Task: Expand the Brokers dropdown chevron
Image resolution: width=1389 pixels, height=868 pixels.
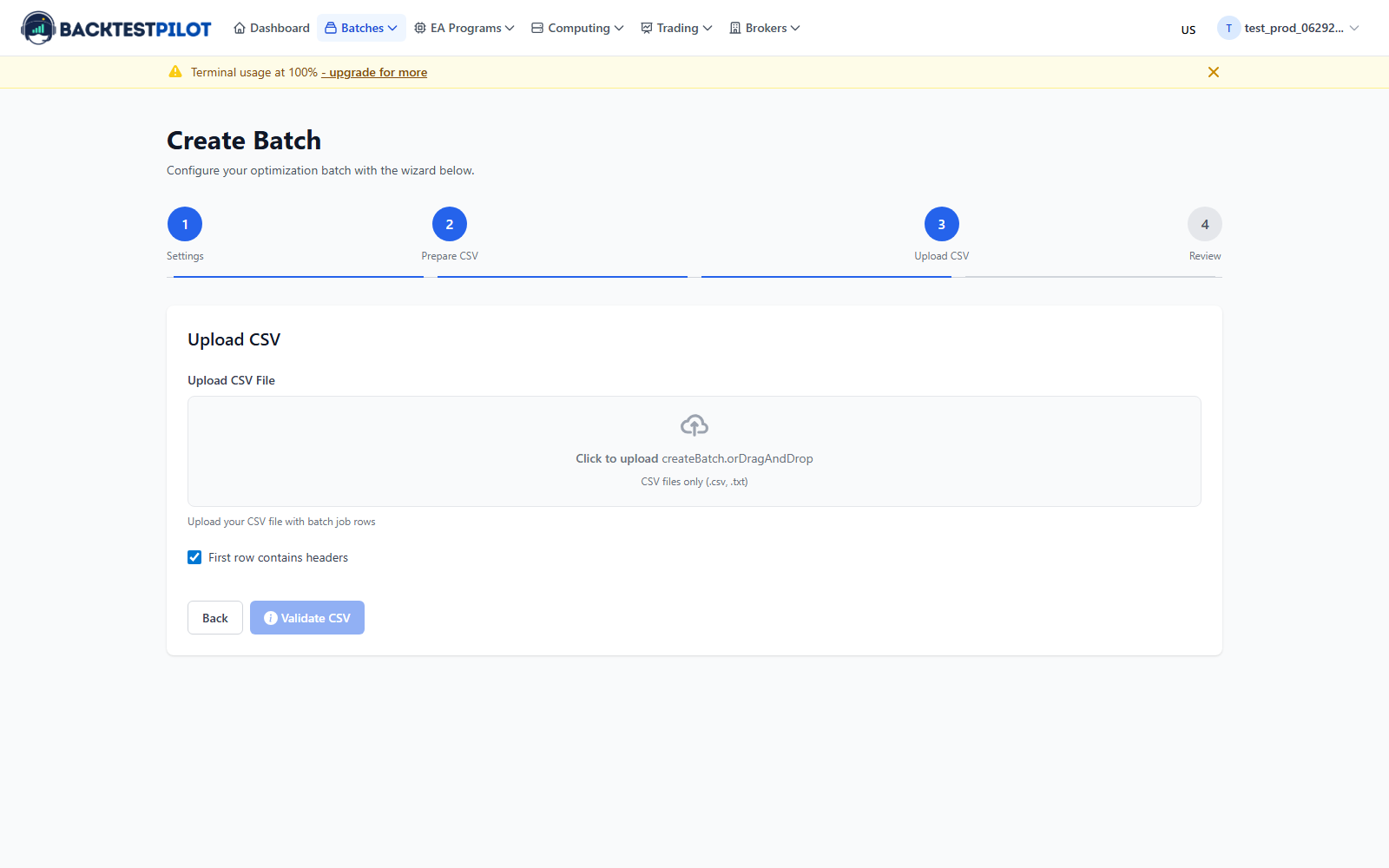Action: tap(795, 28)
